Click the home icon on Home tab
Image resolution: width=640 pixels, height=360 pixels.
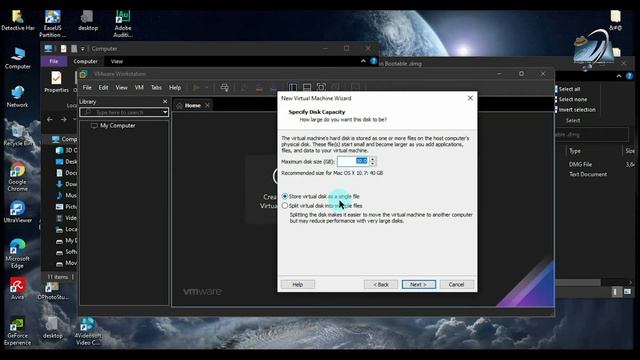point(180,105)
